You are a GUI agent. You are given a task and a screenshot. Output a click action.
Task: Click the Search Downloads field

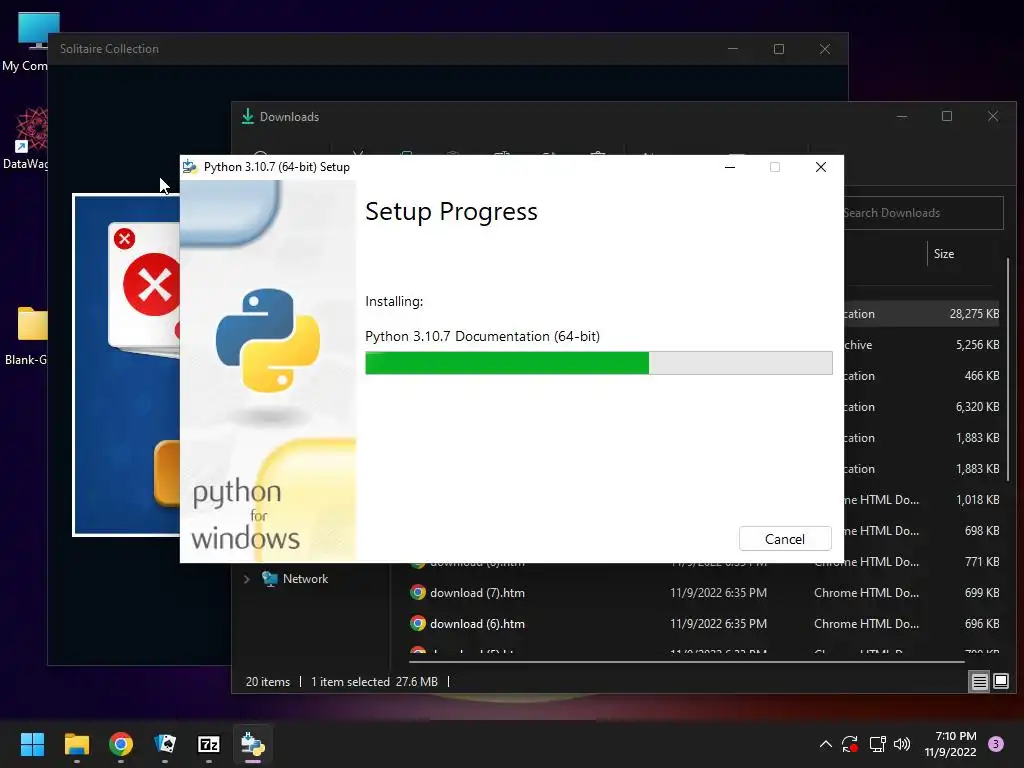tap(923, 213)
